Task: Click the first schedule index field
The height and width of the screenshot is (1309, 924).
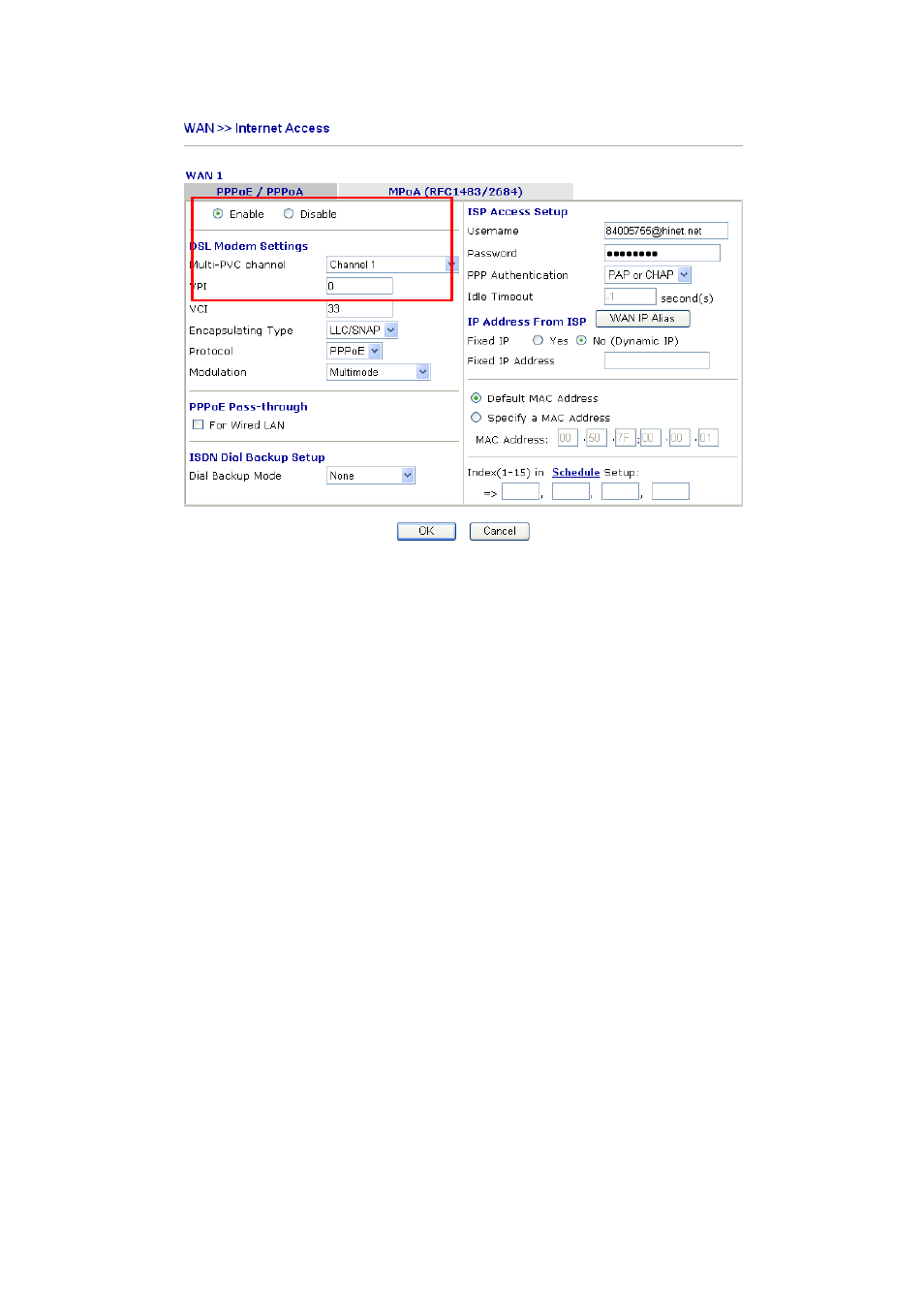Action: point(520,491)
